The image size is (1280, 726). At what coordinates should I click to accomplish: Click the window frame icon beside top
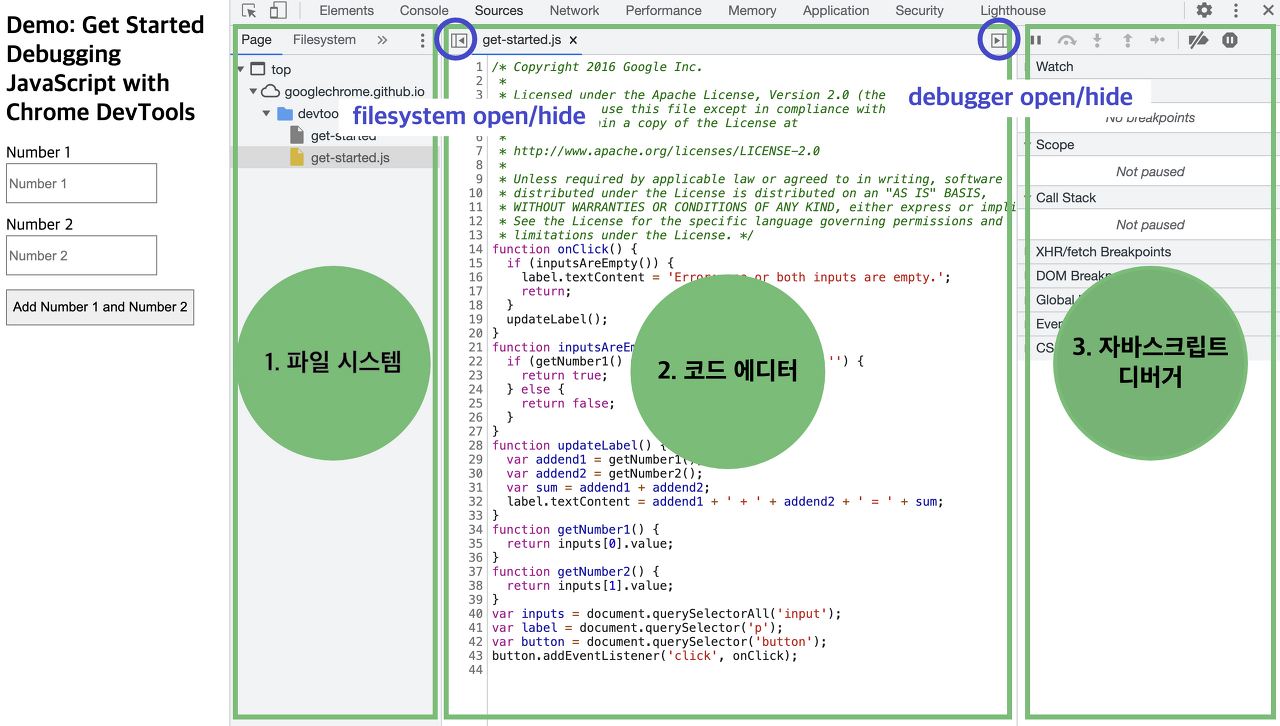click(258, 69)
